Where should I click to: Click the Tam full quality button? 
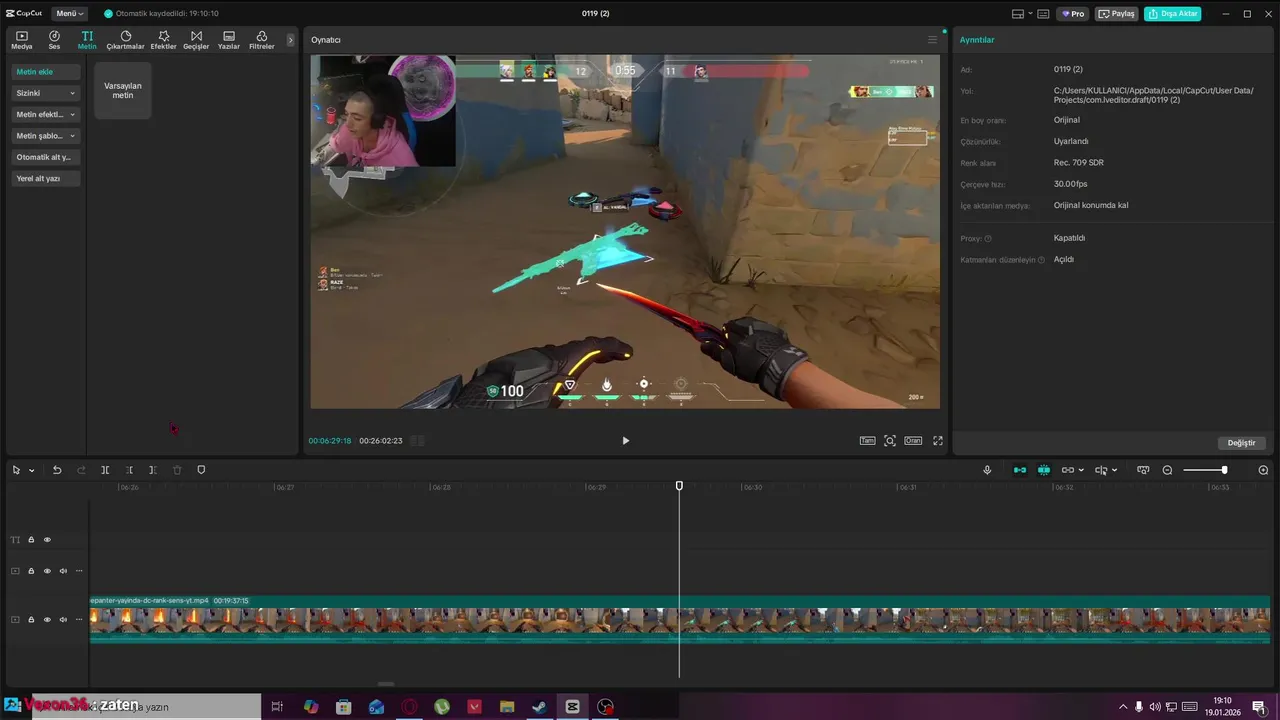tap(867, 440)
